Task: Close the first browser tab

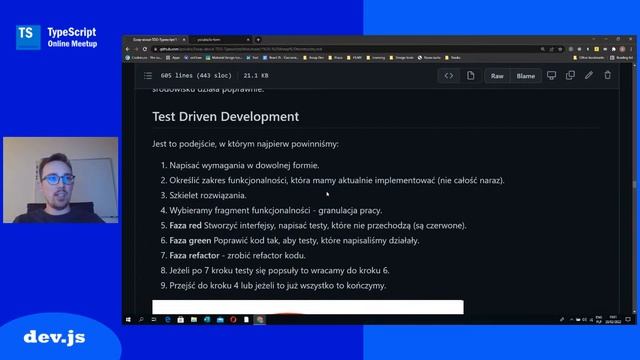Action: pos(184,40)
